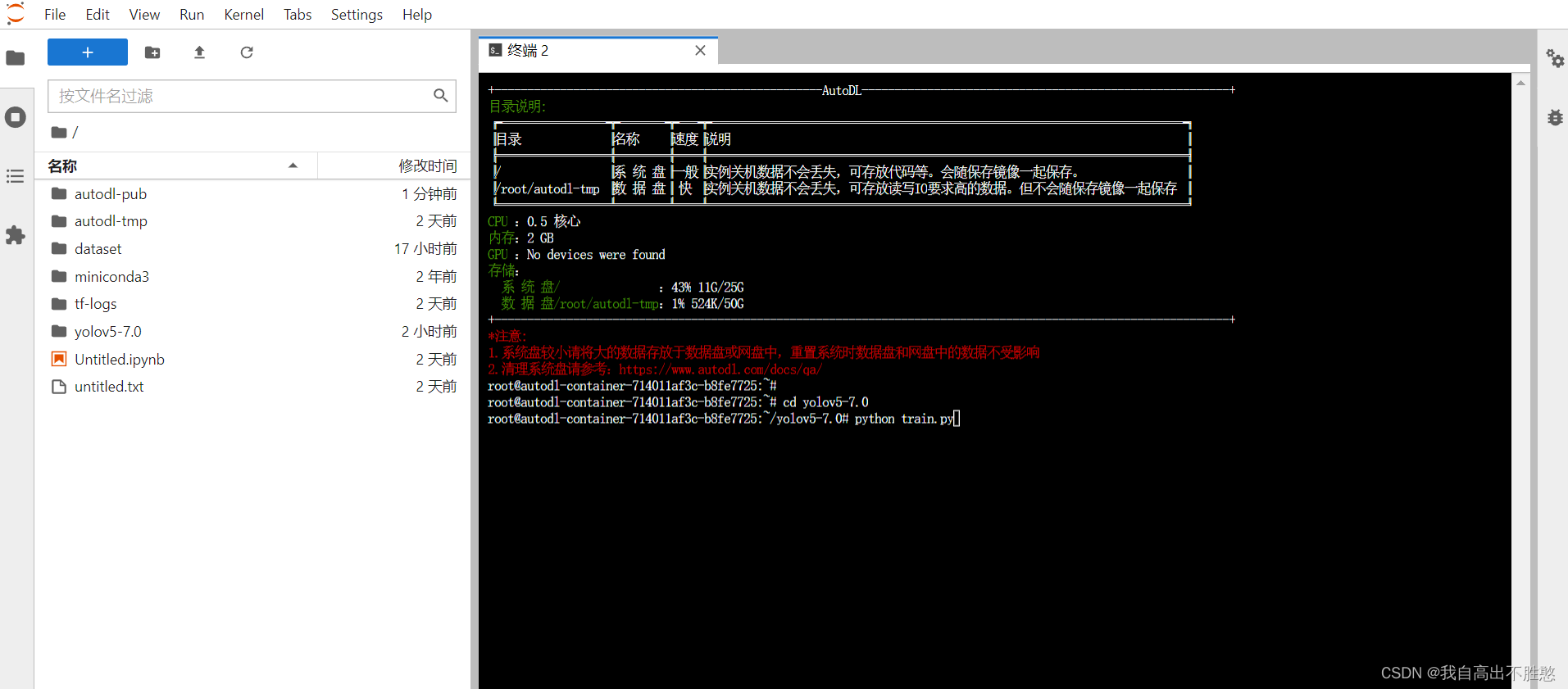This screenshot has height=689, width=1568.
Task: Open the Run menu
Action: [192, 15]
